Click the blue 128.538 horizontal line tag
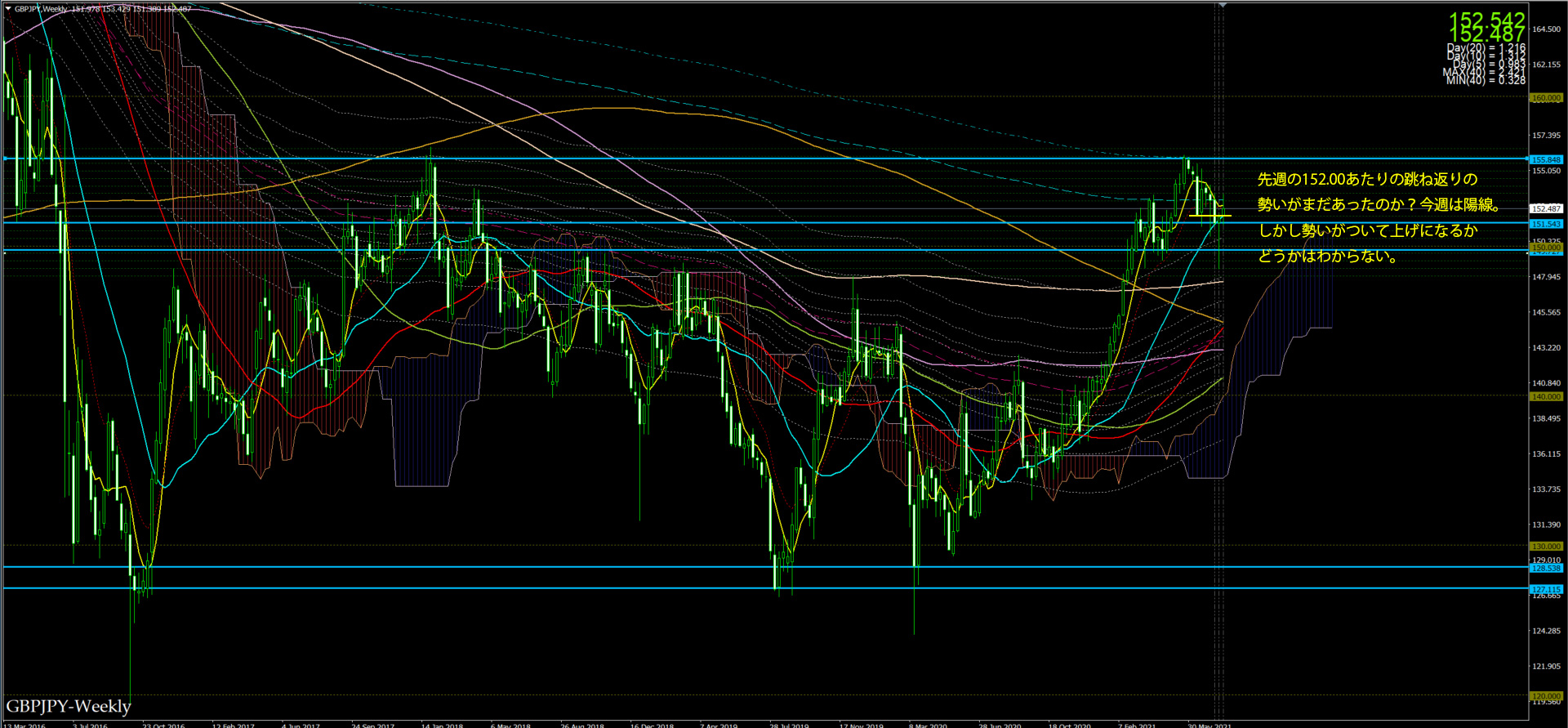 coord(1546,569)
